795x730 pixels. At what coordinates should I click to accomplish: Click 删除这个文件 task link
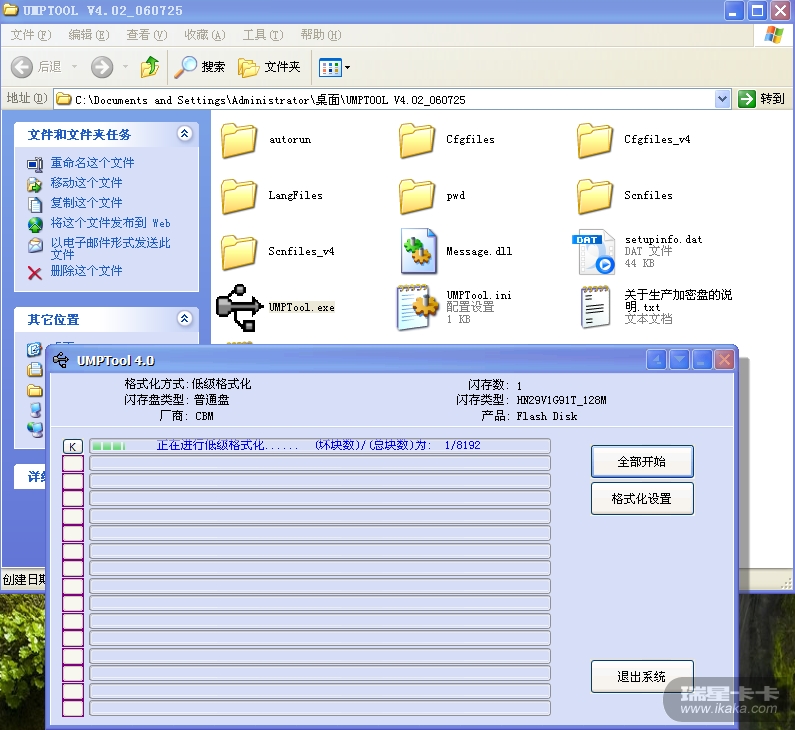coord(86,271)
